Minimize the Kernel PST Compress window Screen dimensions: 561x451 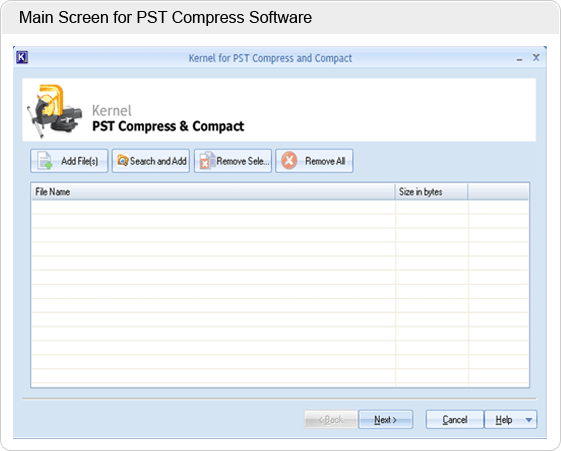[x=519, y=59]
